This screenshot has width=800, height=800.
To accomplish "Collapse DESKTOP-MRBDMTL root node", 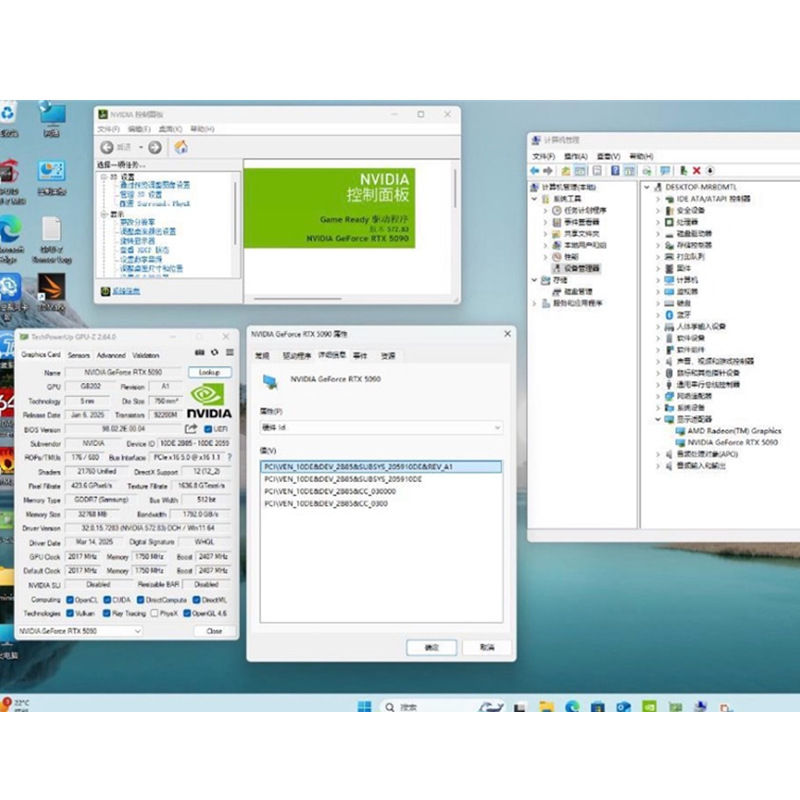I will [647, 187].
